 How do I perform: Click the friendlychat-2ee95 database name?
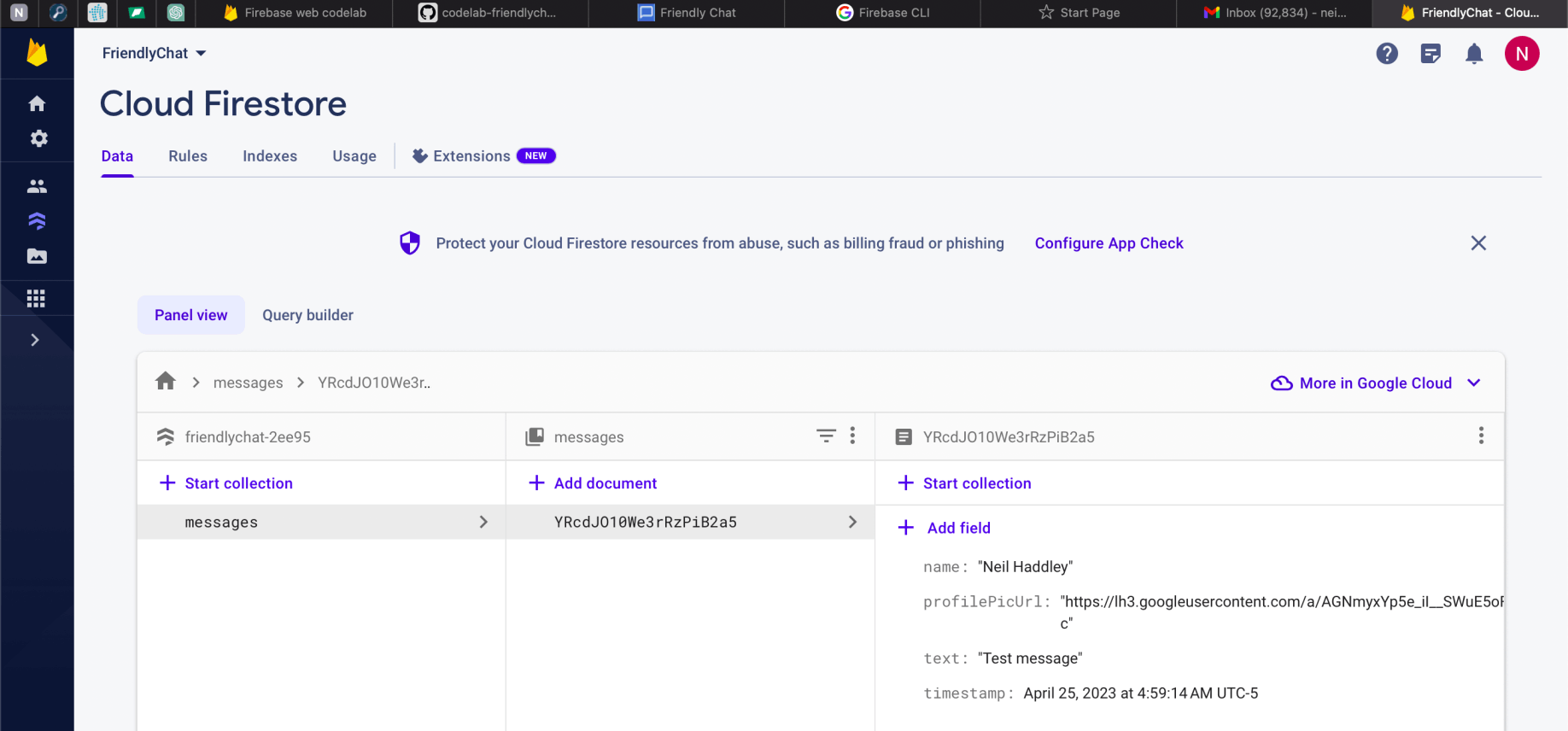(248, 437)
